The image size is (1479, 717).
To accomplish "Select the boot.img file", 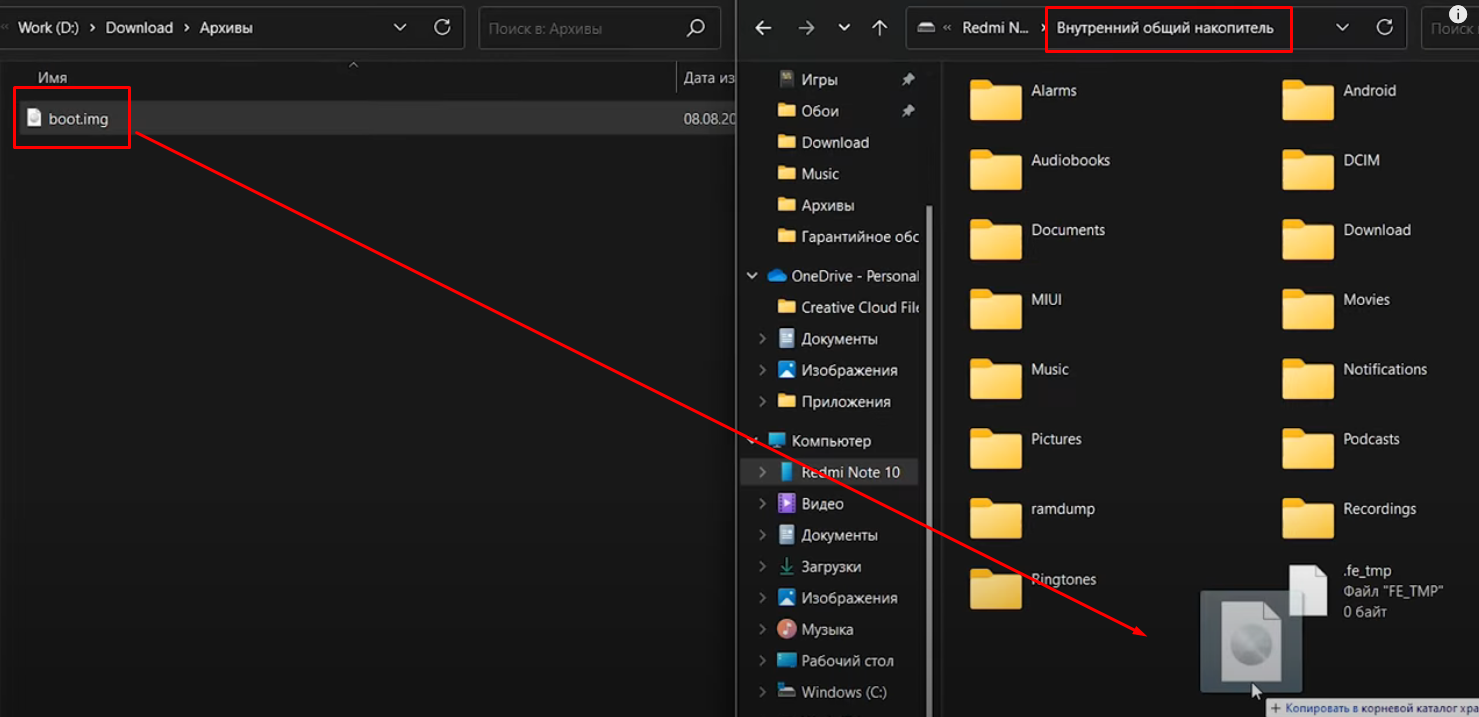I will click(78, 119).
